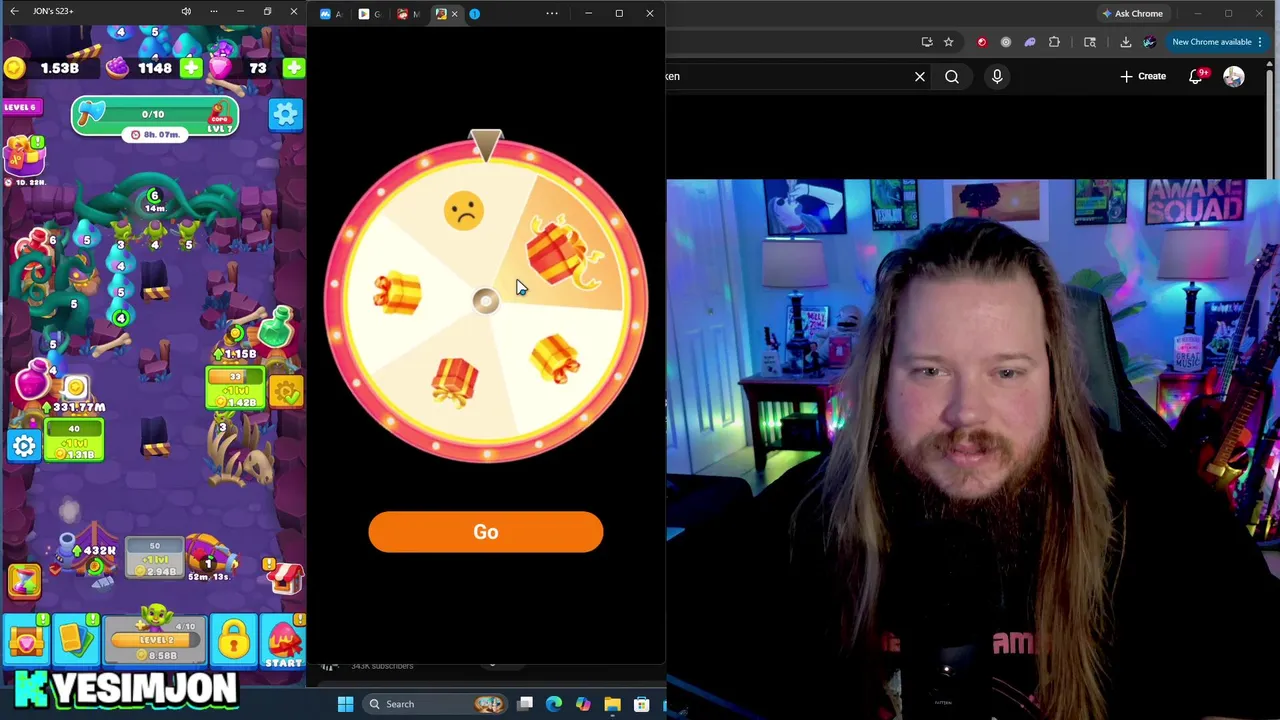
Task: Open the cards collection button
Action: point(75,641)
